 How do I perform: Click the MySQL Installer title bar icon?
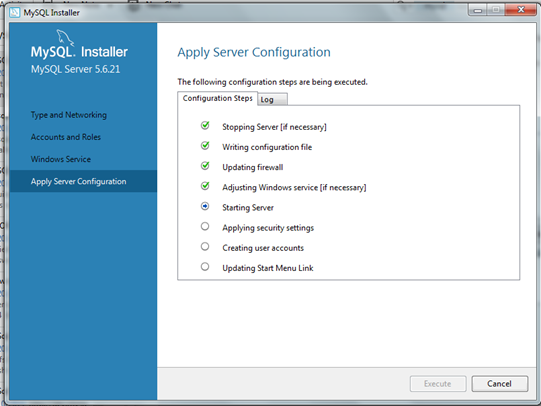[x=15, y=12]
